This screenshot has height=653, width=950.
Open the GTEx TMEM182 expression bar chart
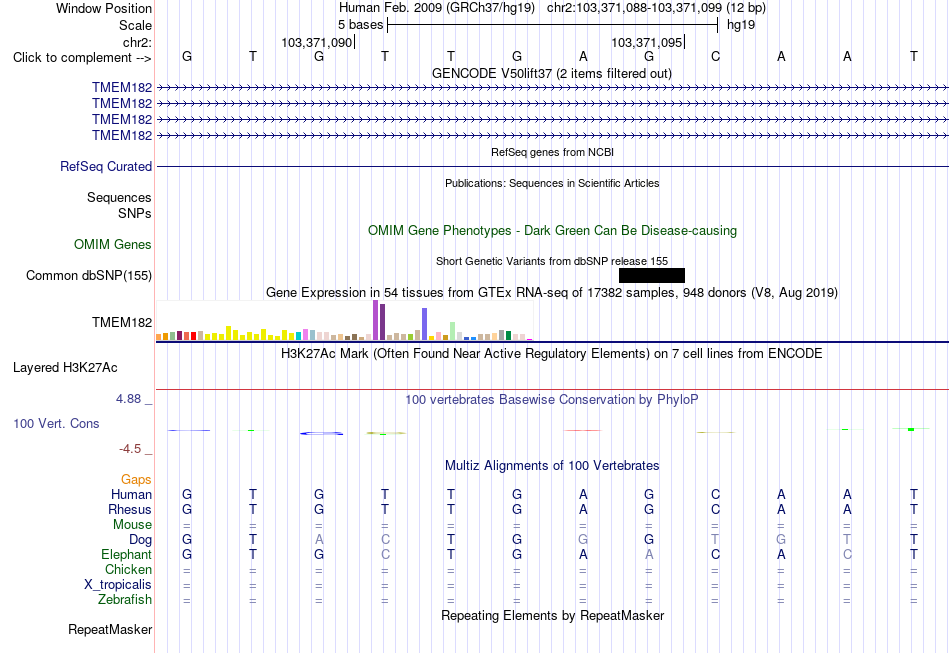(x=344, y=320)
